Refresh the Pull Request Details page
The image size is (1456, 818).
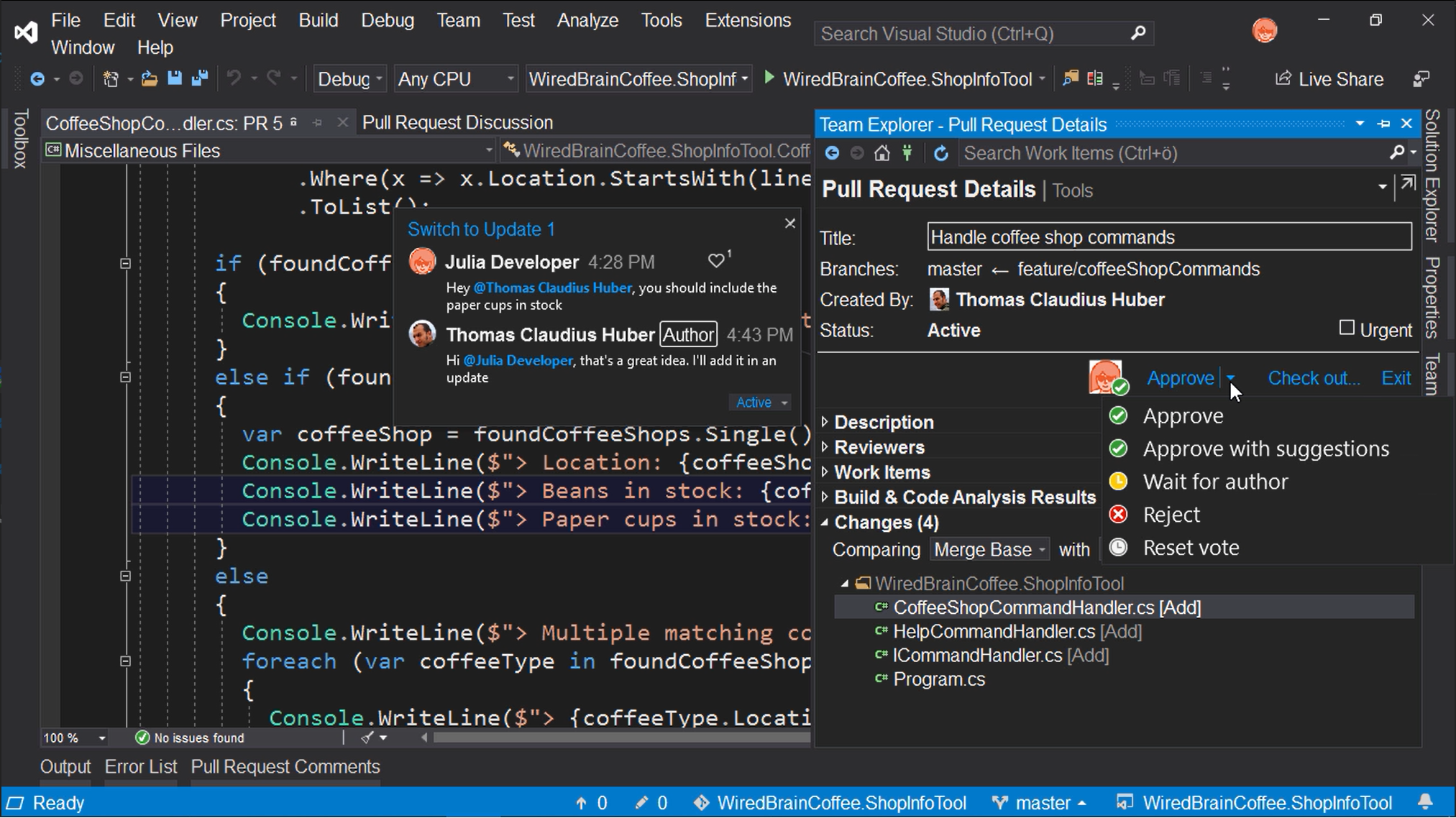[x=942, y=152]
